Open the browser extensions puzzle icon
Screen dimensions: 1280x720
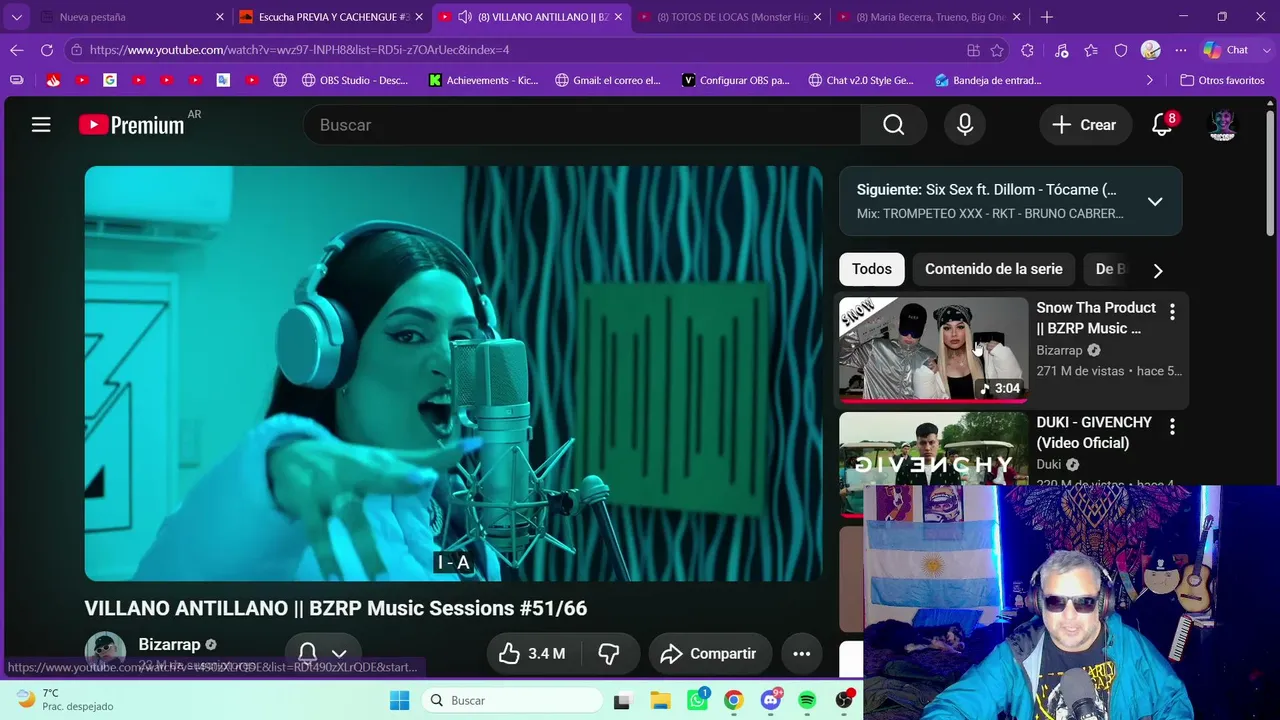[1027, 50]
